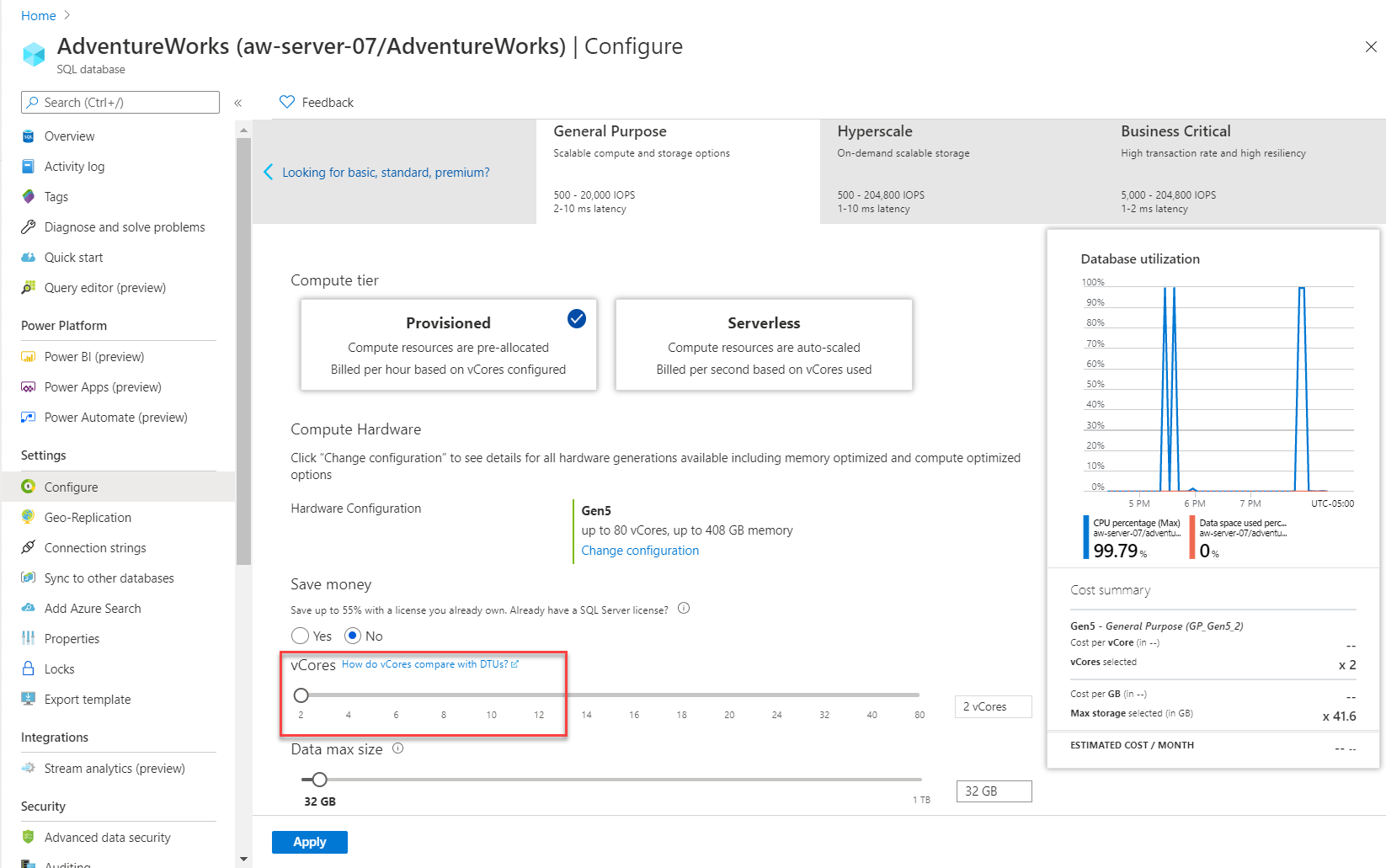The height and width of the screenshot is (868, 1386).
Task: Set vCores slider to the 8 tick
Action: tap(444, 695)
